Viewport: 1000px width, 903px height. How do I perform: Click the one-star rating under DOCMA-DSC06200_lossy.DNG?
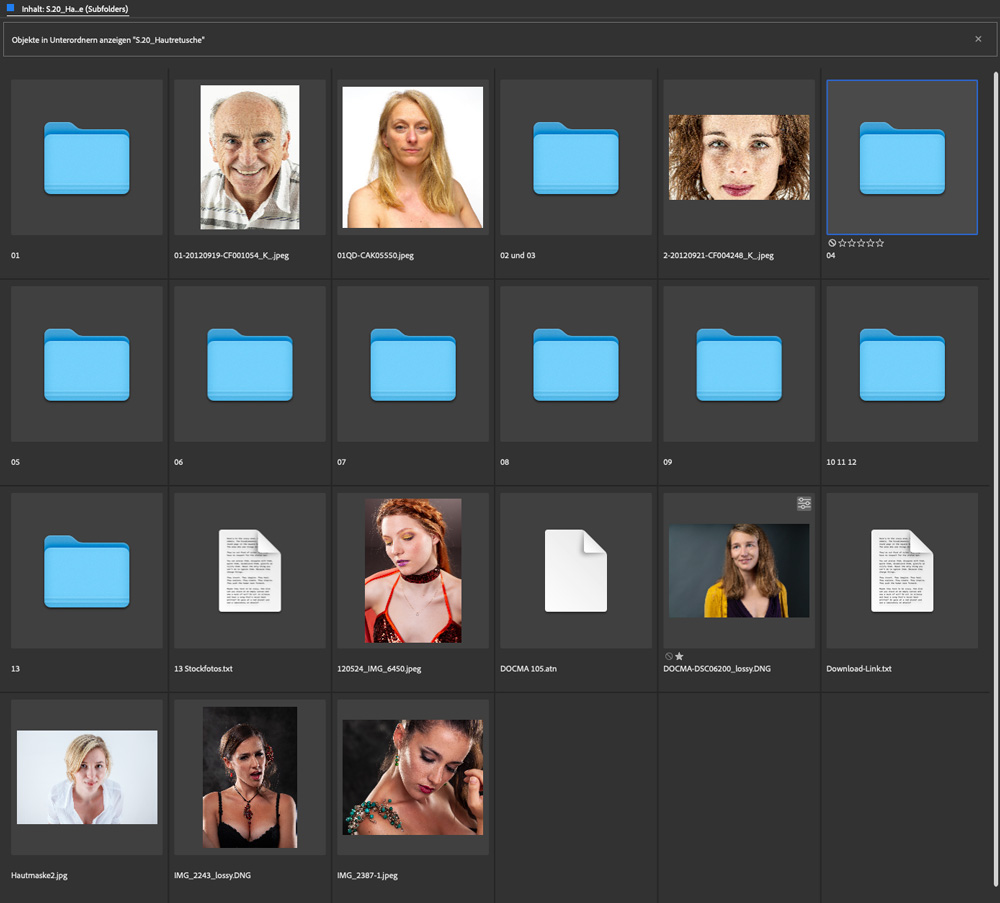click(680, 656)
